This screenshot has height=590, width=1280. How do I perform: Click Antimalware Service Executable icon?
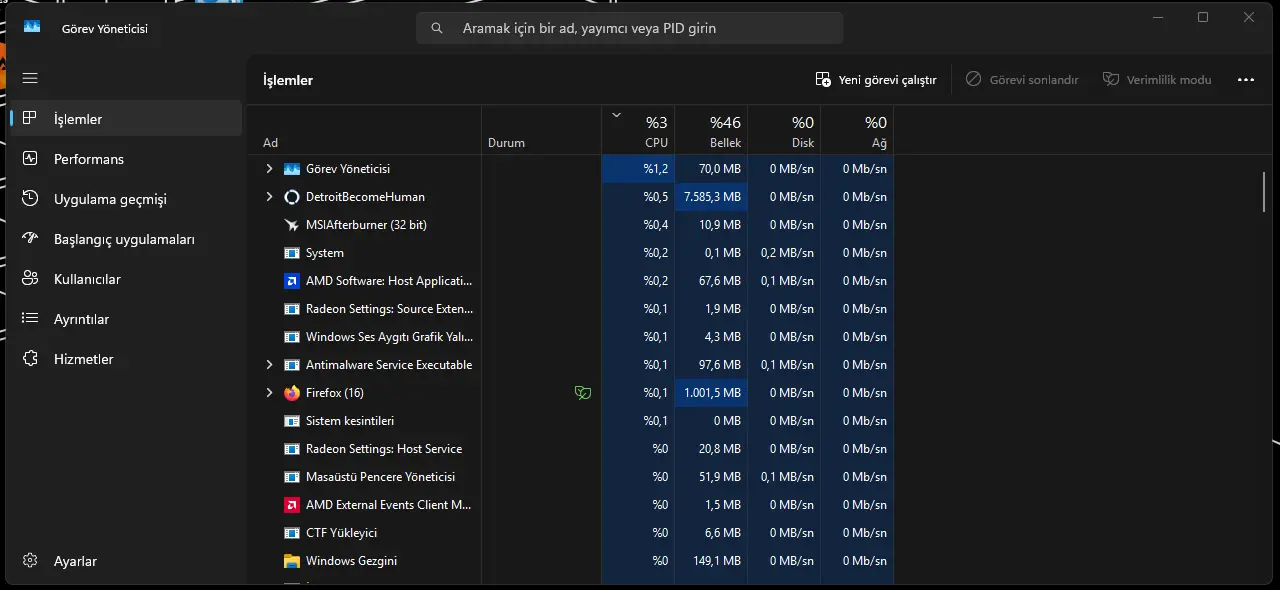tap(292, 365)
